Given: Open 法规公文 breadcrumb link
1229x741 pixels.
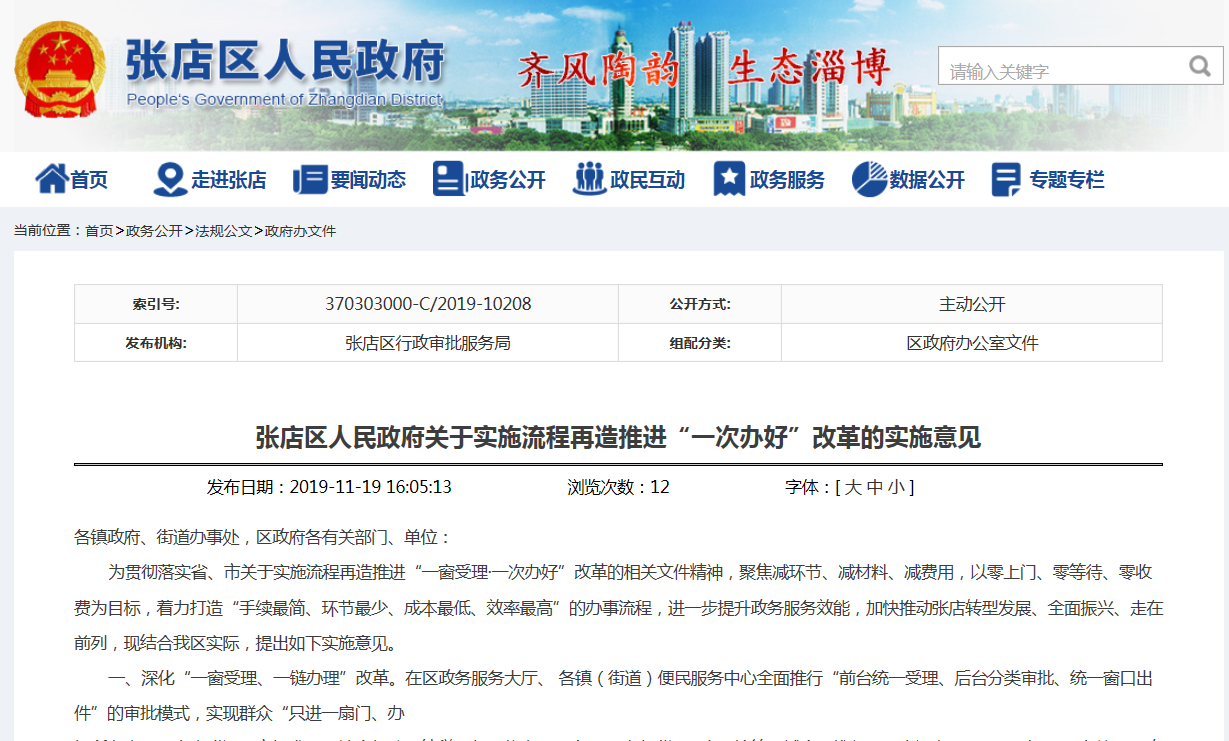Looking at the screenshot, I should pos(223,231).
